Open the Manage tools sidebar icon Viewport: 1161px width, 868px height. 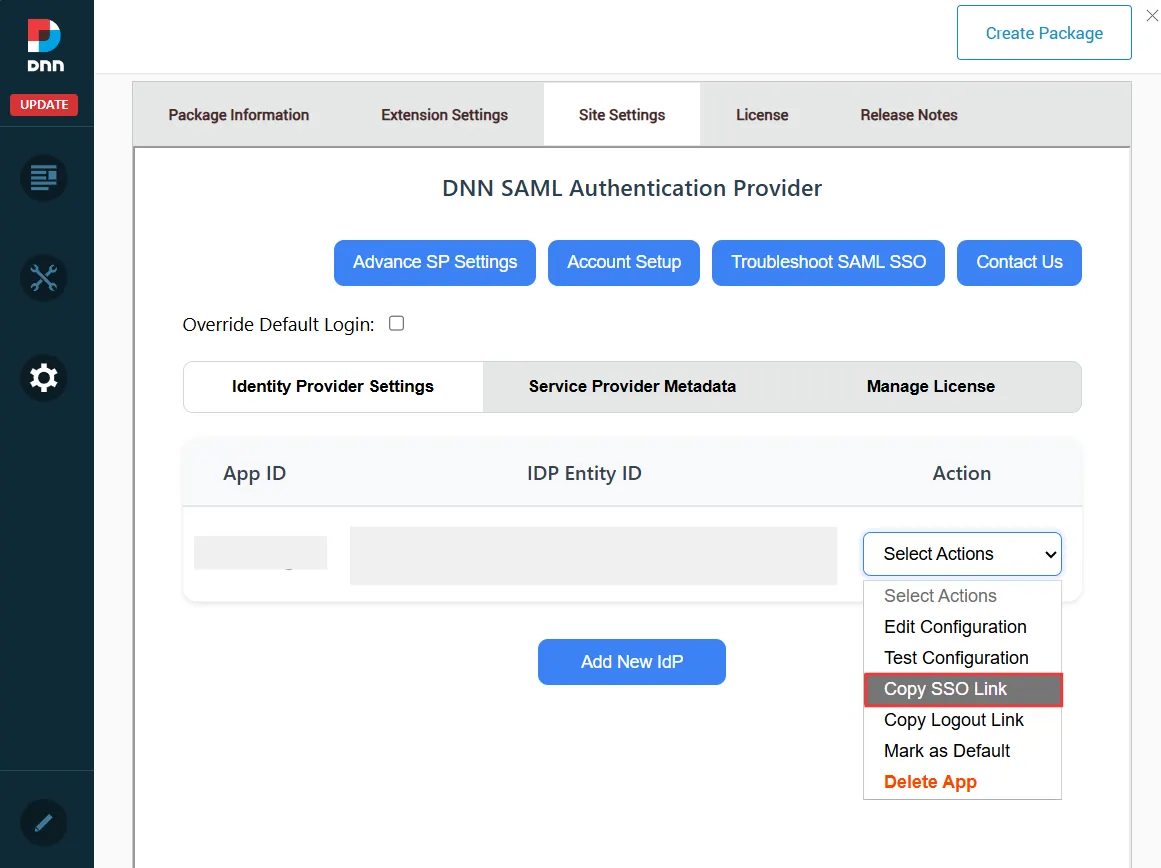[44, 278]
